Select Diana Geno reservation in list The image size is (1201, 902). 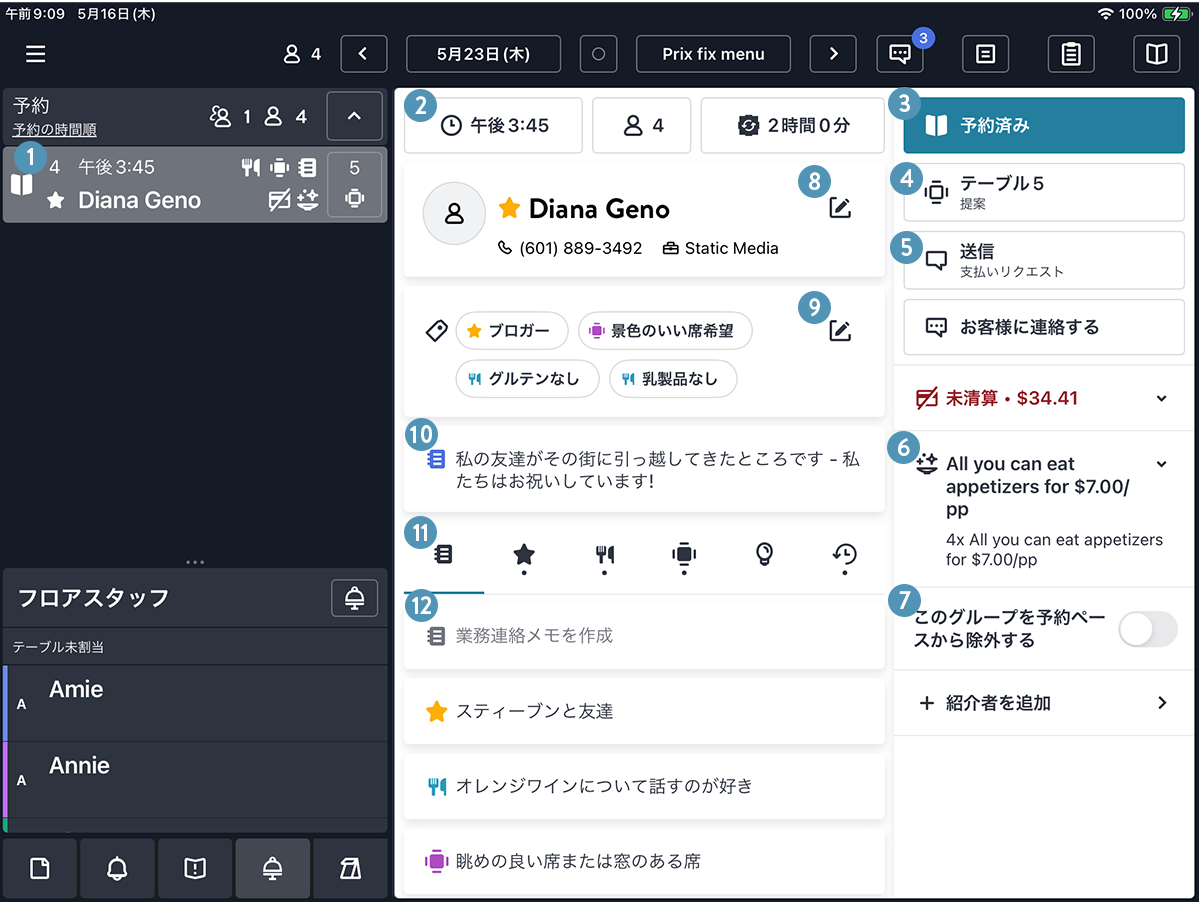click(x=195, y=184)
